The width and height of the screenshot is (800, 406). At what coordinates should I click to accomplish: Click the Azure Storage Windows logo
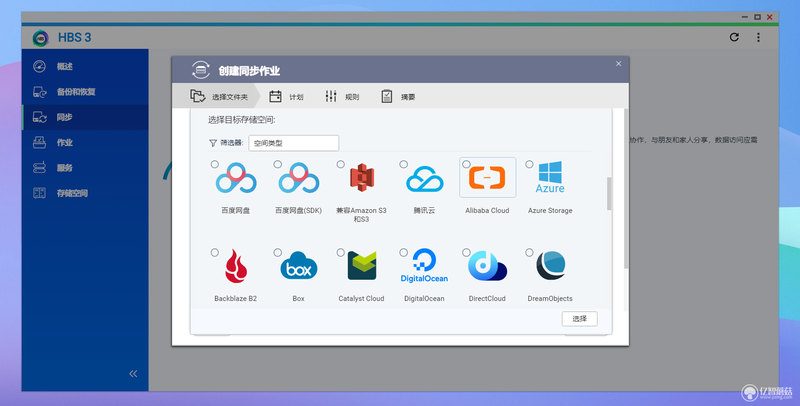[x=550, y=177]
